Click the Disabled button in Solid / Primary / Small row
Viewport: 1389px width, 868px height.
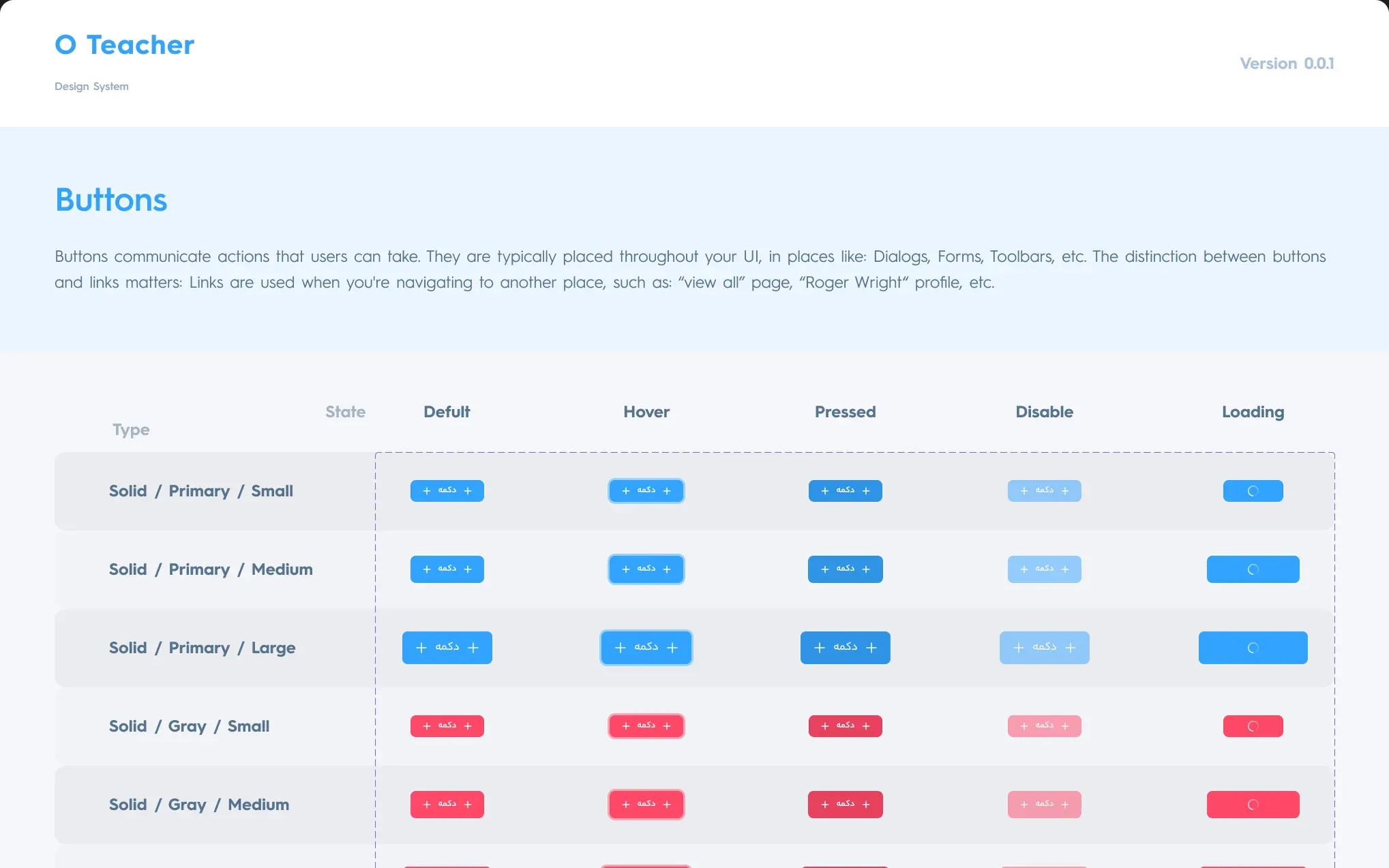(1044, 491)
